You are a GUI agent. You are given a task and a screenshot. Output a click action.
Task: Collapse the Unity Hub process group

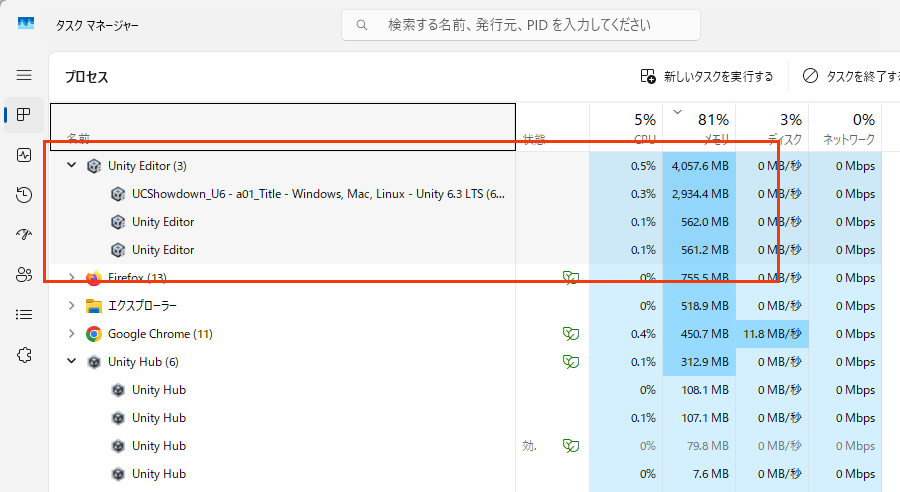[71, 361]
